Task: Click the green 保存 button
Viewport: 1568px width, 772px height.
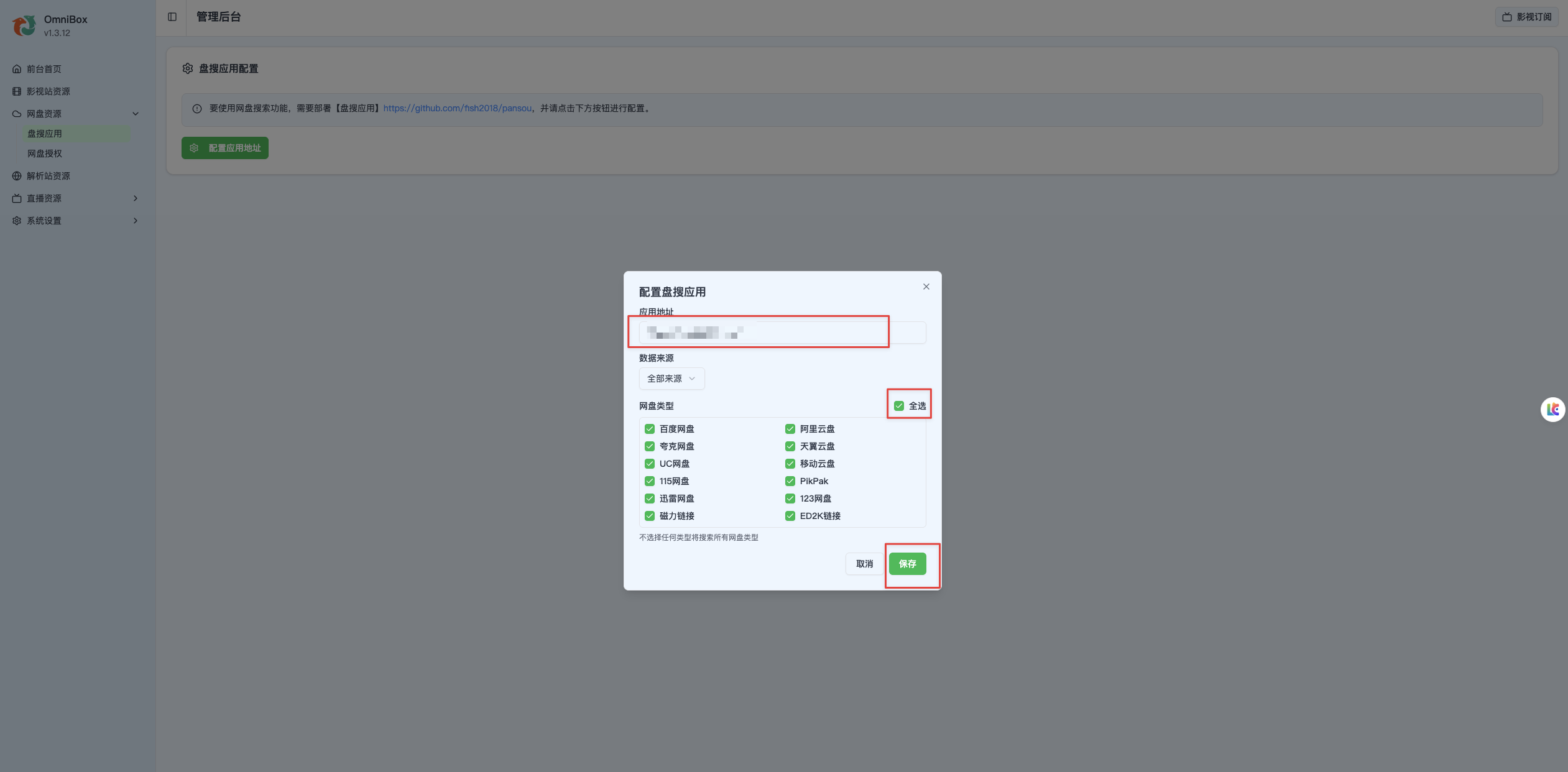Action: pos(907,564)
